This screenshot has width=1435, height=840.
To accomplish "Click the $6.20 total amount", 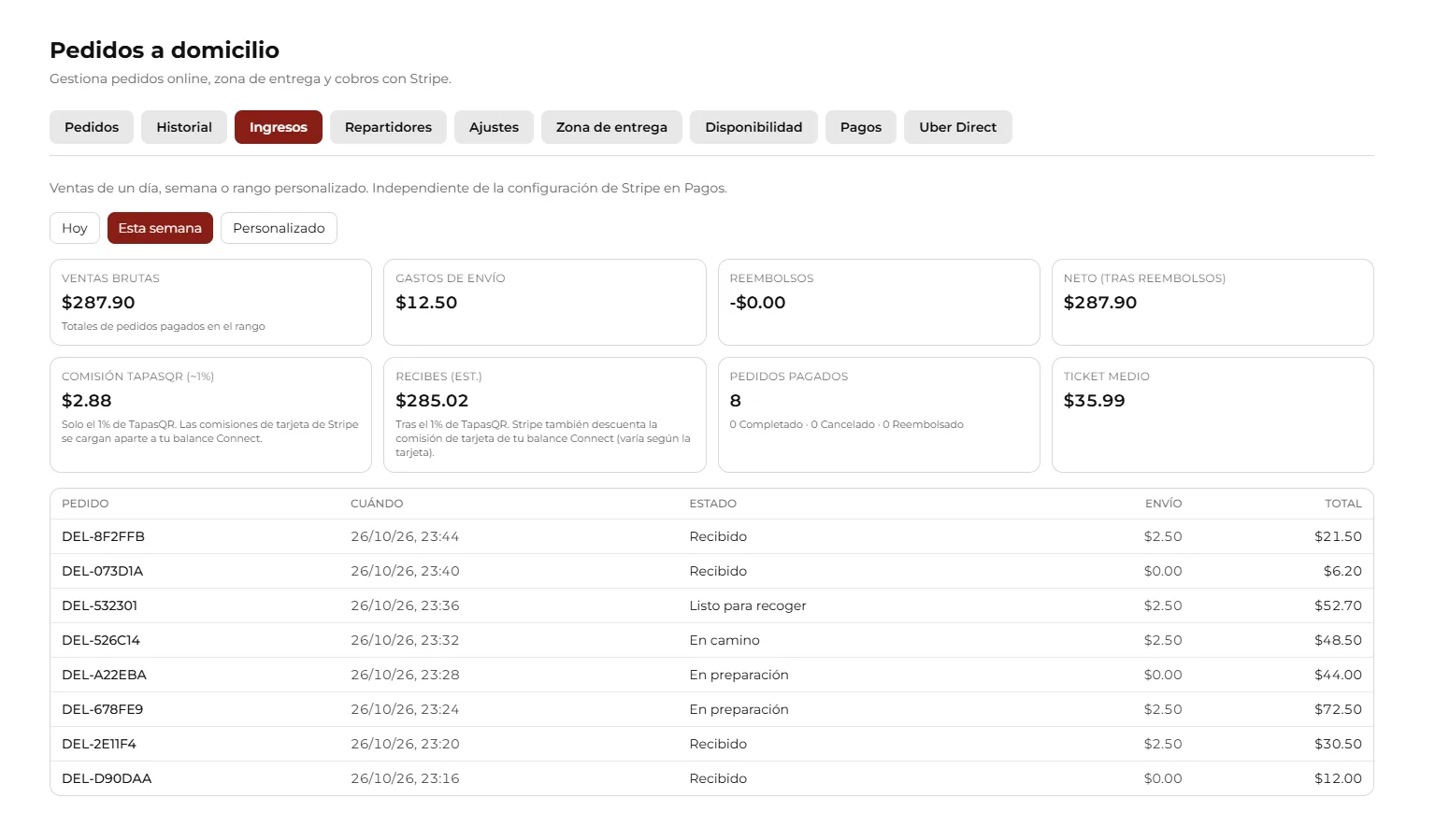I will tap(1342, 571).
